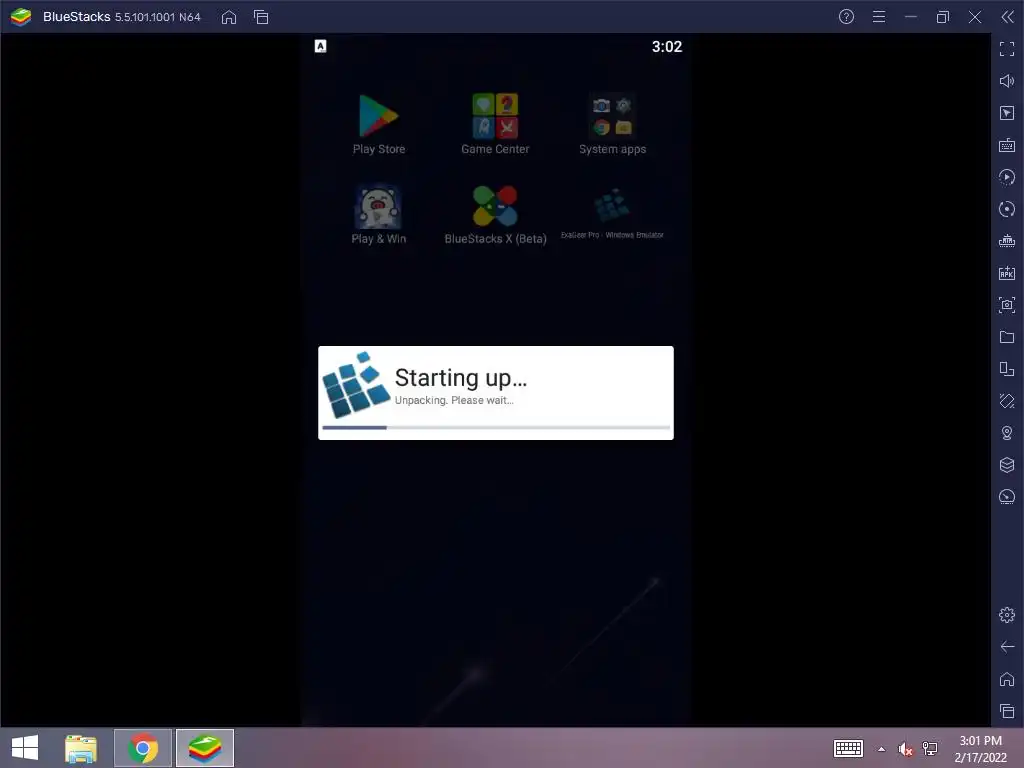Click the 3:02 clock in Android status bar
Image resolution: width=1024 pixels, height=768 pixels.
pyautogui.click(x=667, y=46)
